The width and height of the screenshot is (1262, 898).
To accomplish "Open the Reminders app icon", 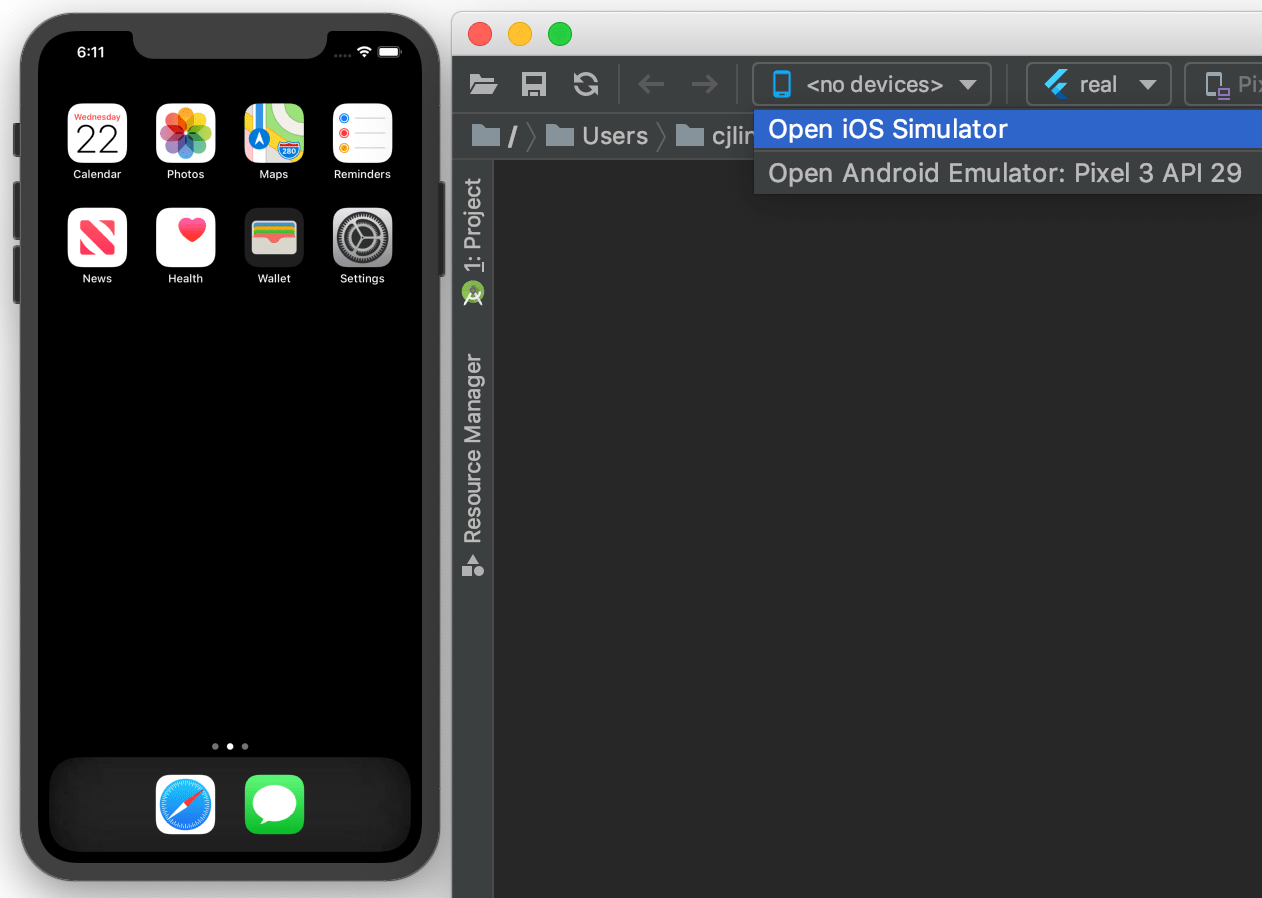I will coord(362,133).
